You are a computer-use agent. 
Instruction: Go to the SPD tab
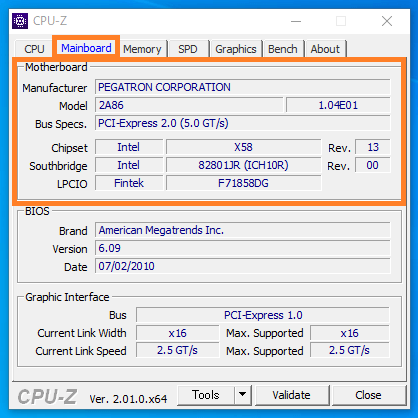[188, 49]
